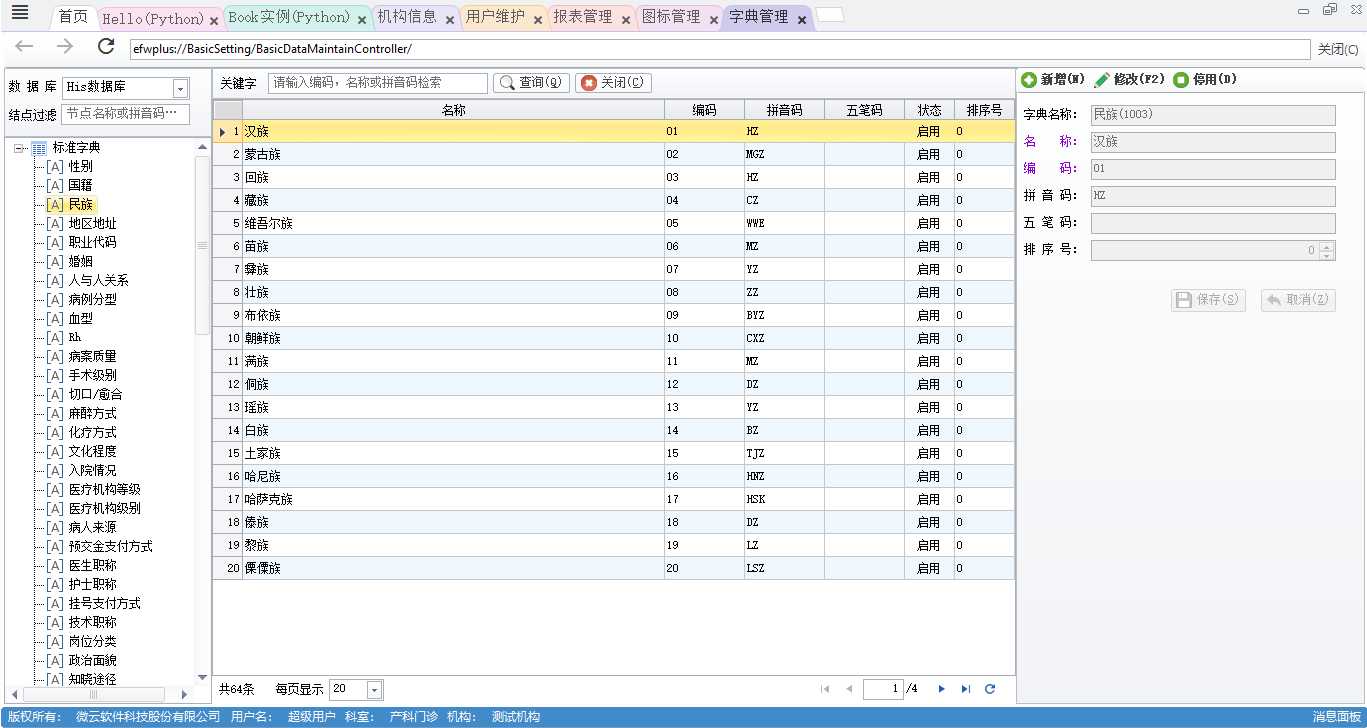Open the hamburger menu icon
The height and width of the screenshot is (728, 1367).
(x=19, y=13)
